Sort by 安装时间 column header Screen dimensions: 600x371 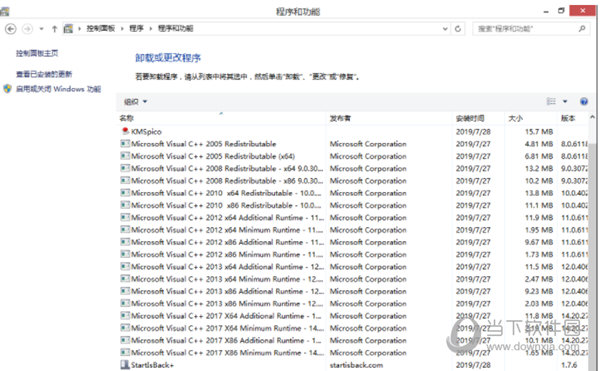coord(470,118)
